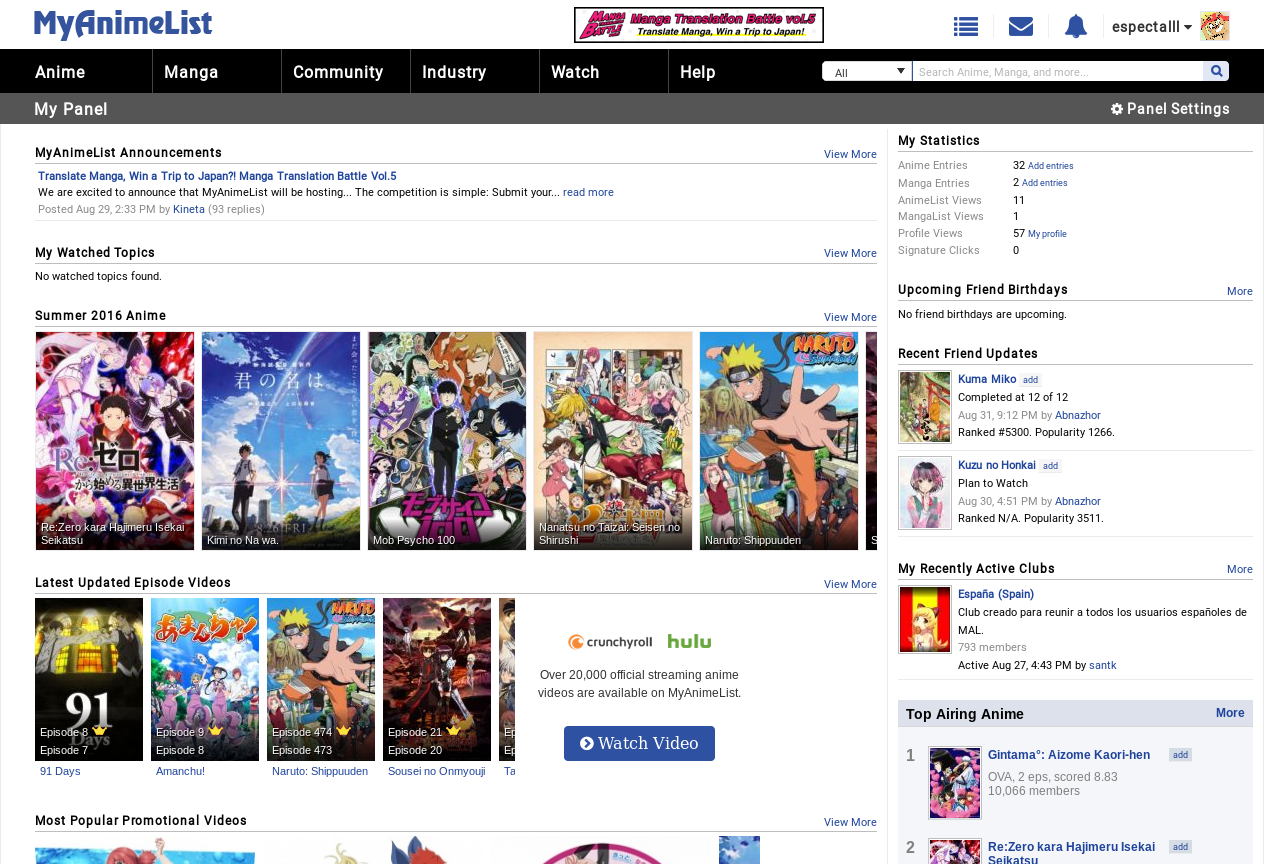Open the Help menu

pyautogui.click(x=698, y=72)
